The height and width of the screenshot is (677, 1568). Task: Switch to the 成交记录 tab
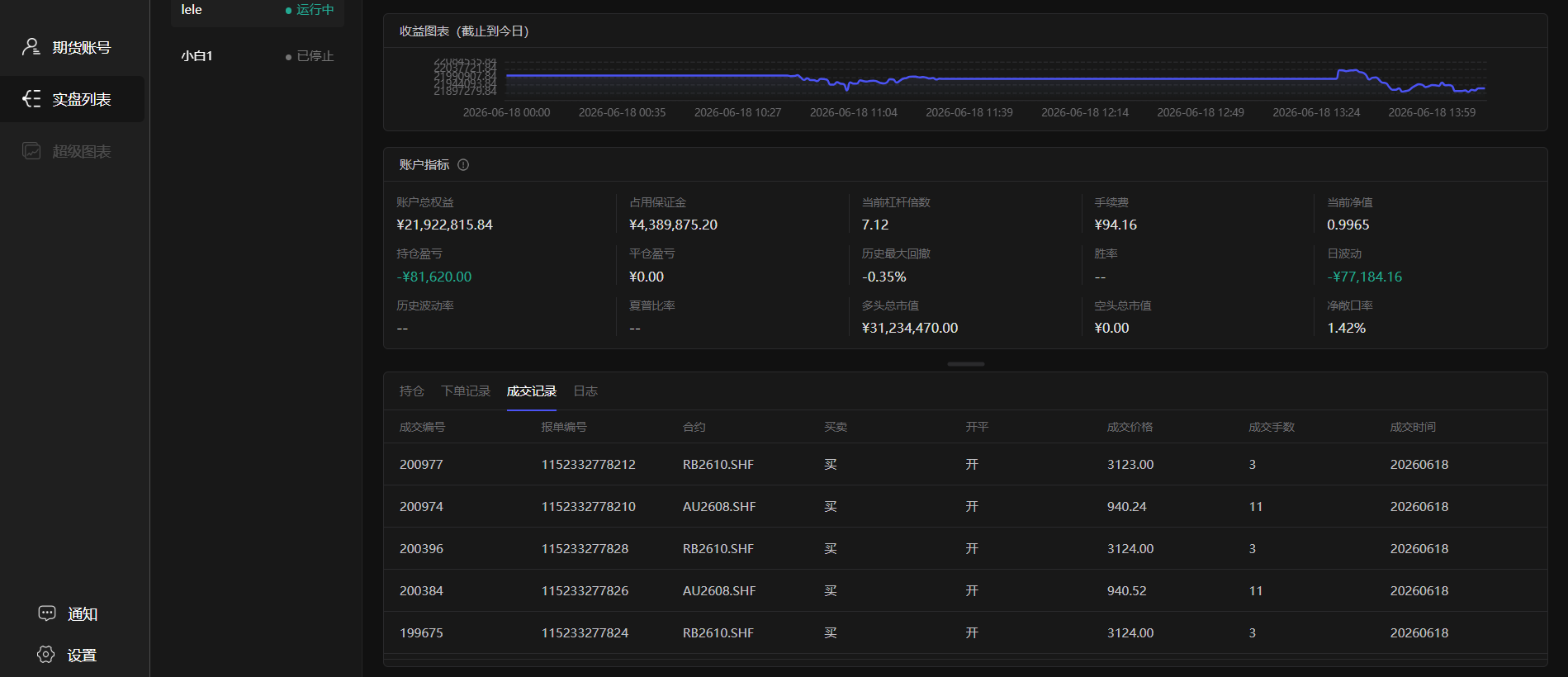[532, 391]
